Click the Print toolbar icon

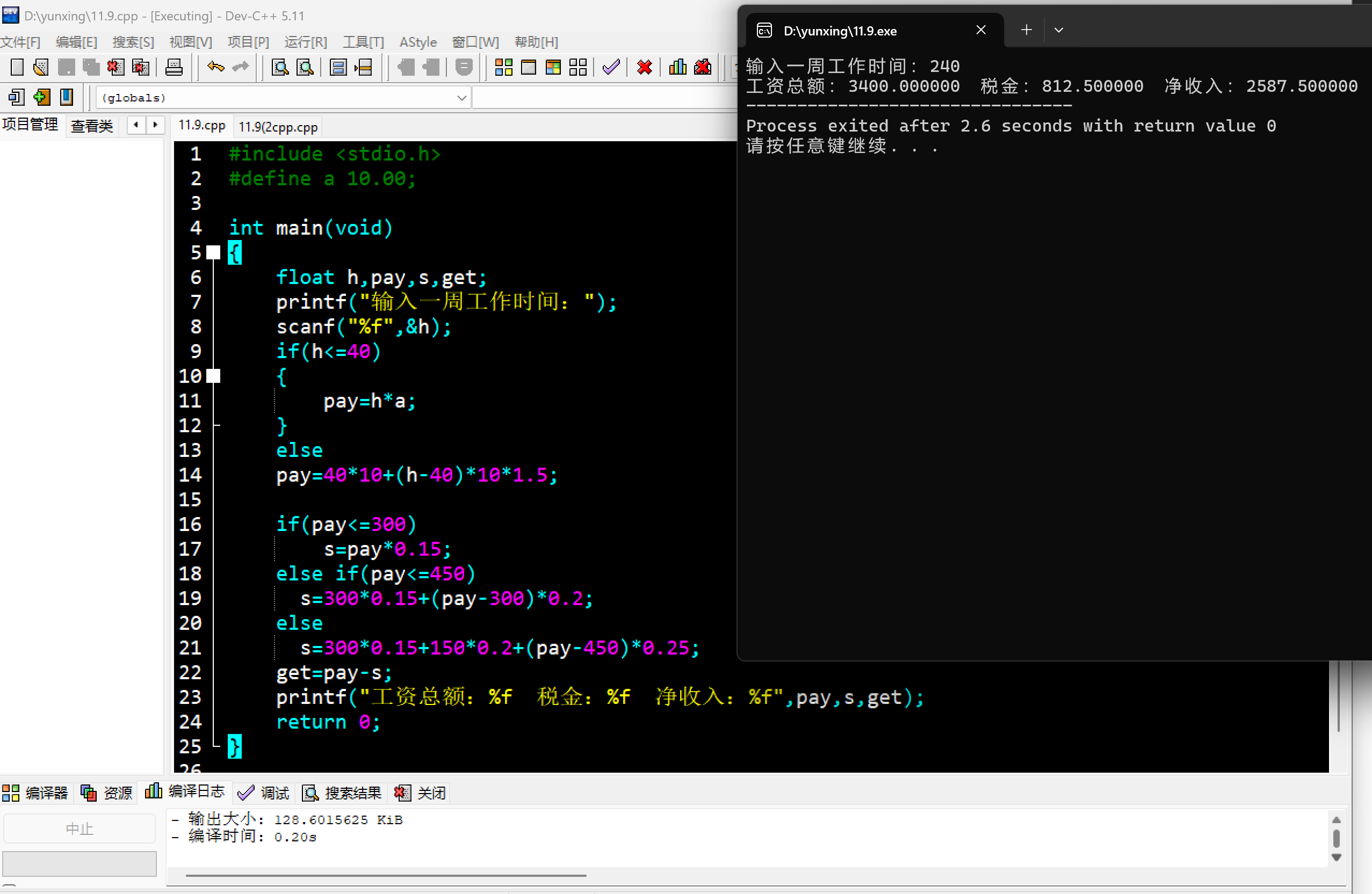tap(174, 68)
